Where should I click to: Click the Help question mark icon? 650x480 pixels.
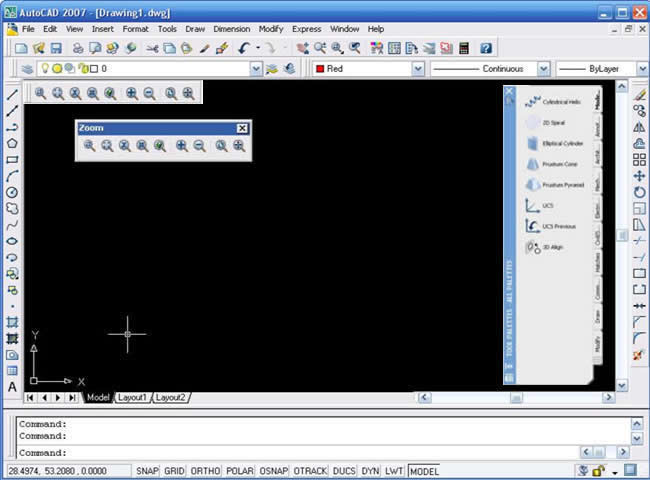point(486,48)
